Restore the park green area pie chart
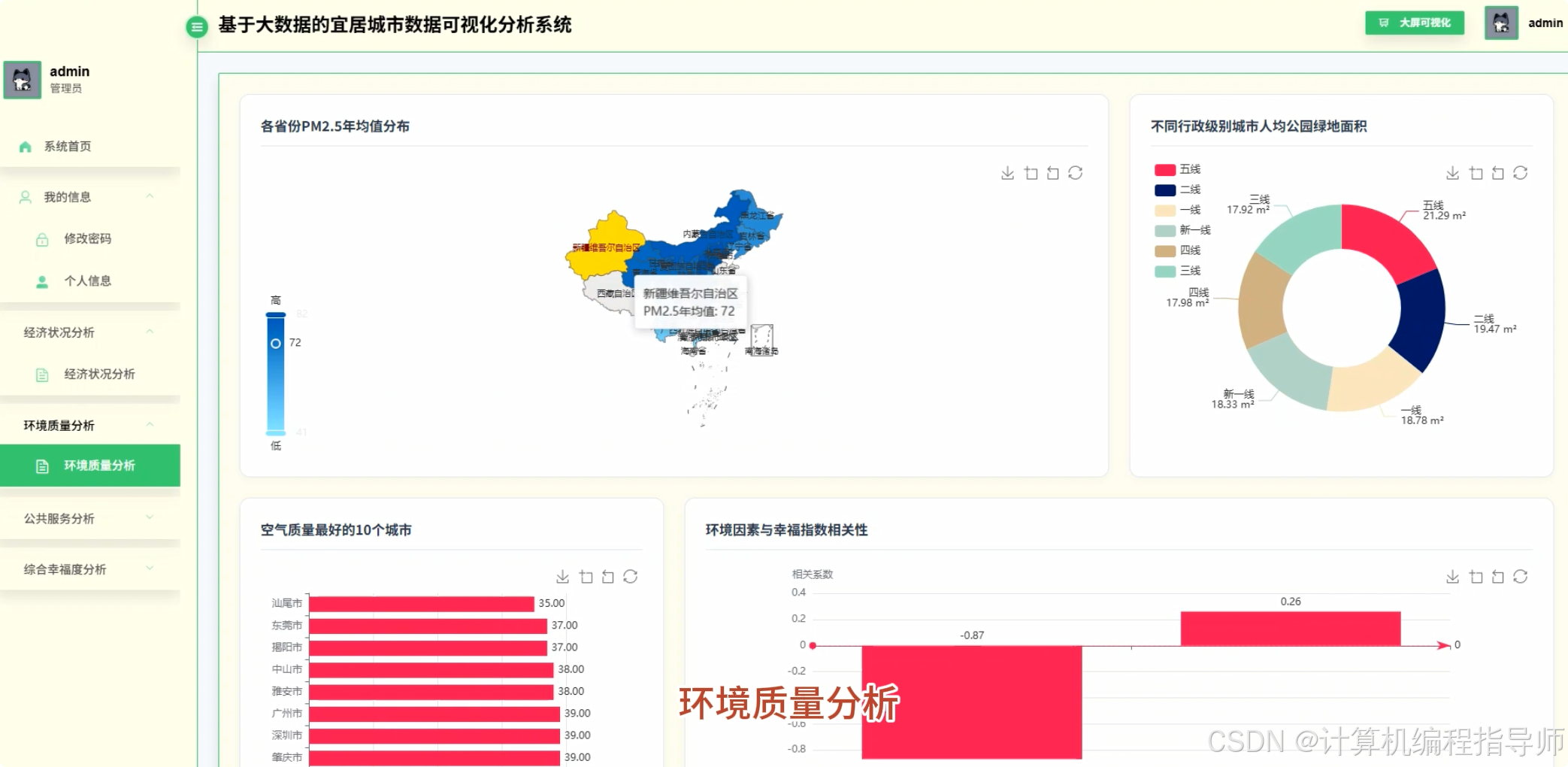Screen dimensions: 1568x767 pyautogui.click(x=1520, y=173)
